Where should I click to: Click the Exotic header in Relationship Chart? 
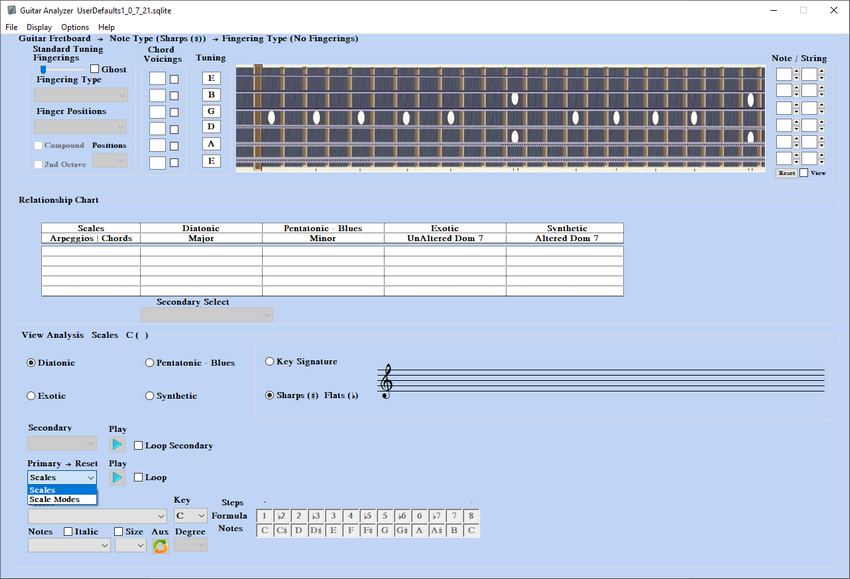tap(444, 228)
